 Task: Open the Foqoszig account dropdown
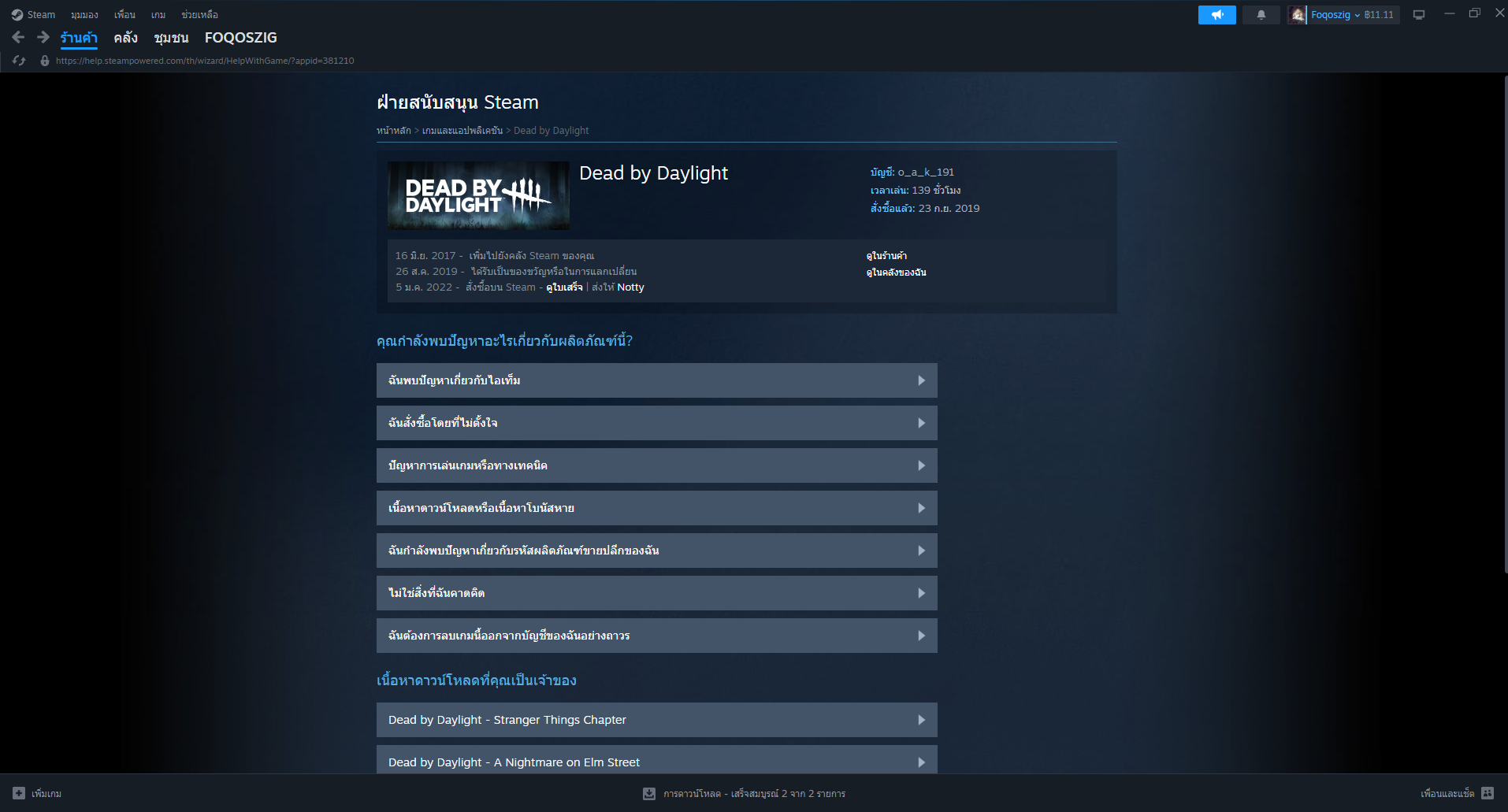(1335, 15)
